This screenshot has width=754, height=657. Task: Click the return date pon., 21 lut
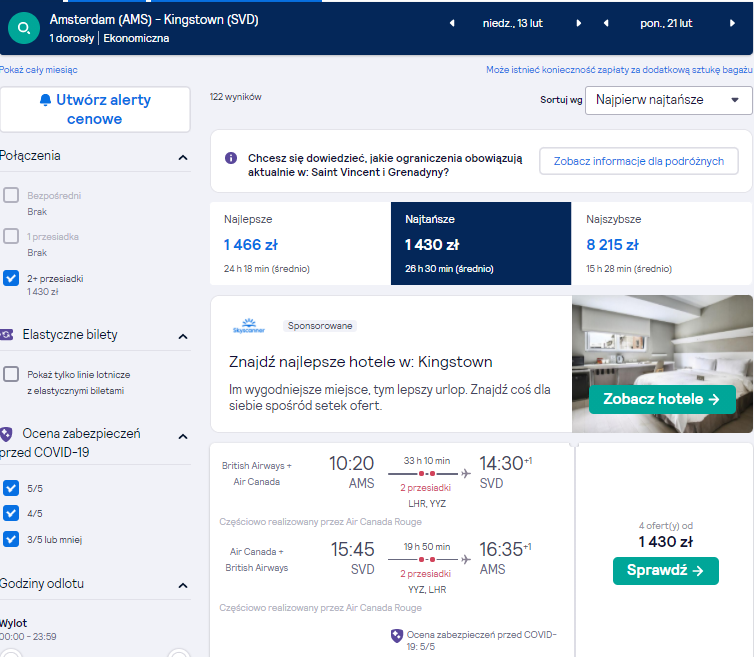(666, 23)
